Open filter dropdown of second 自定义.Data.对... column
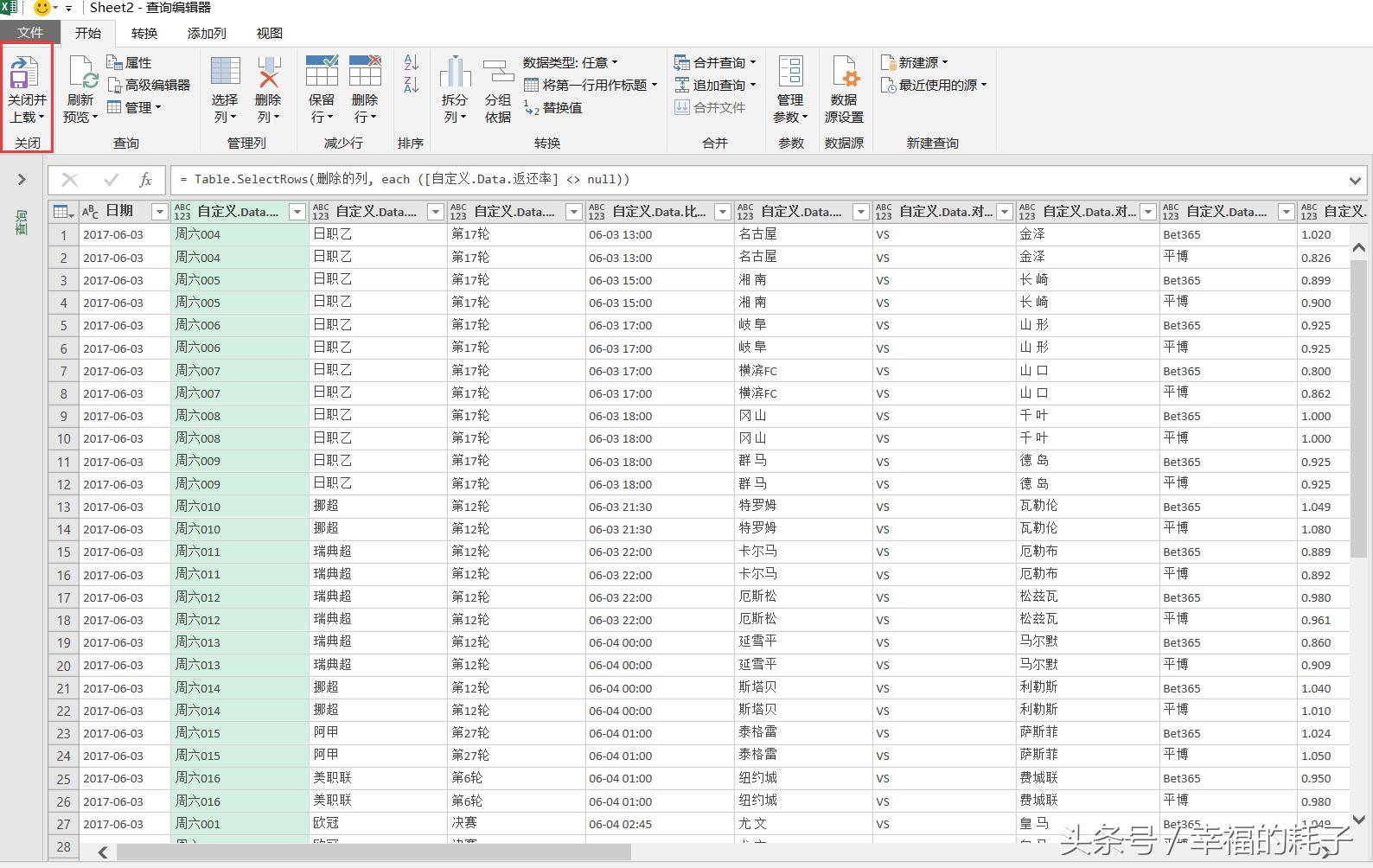Viewport: 1373px width, 868px height. click(1148, 212)
